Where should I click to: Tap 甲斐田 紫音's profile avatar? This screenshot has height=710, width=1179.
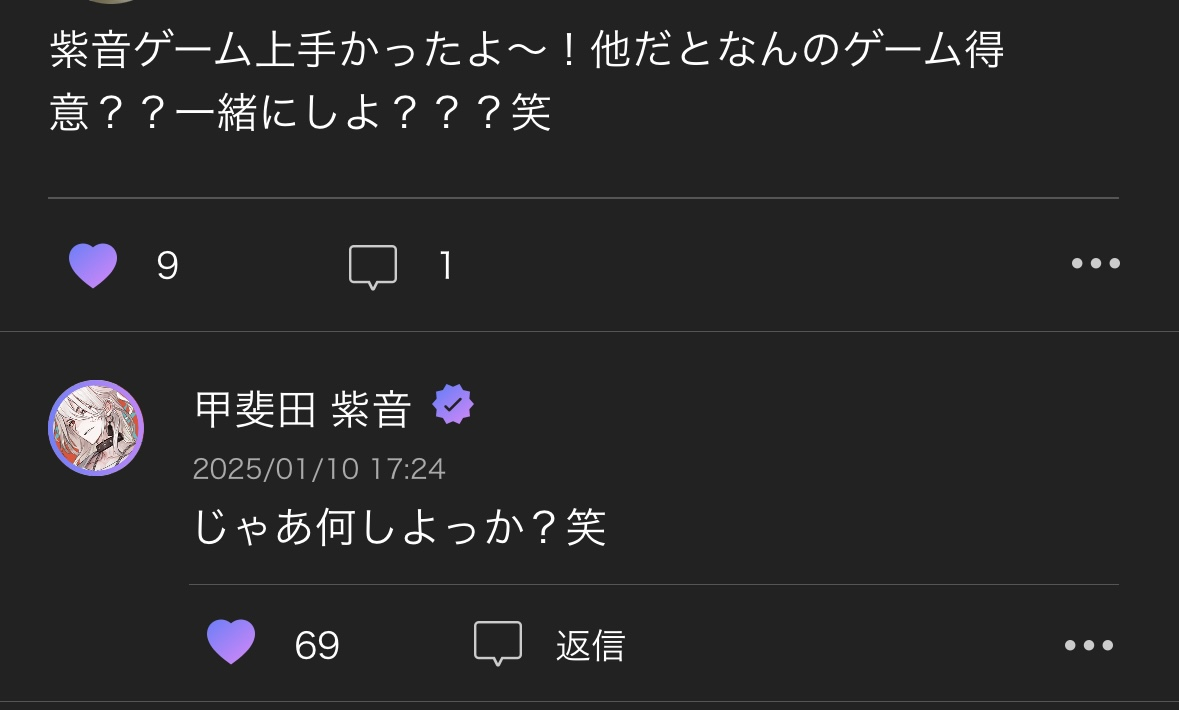tap(96, 428)
